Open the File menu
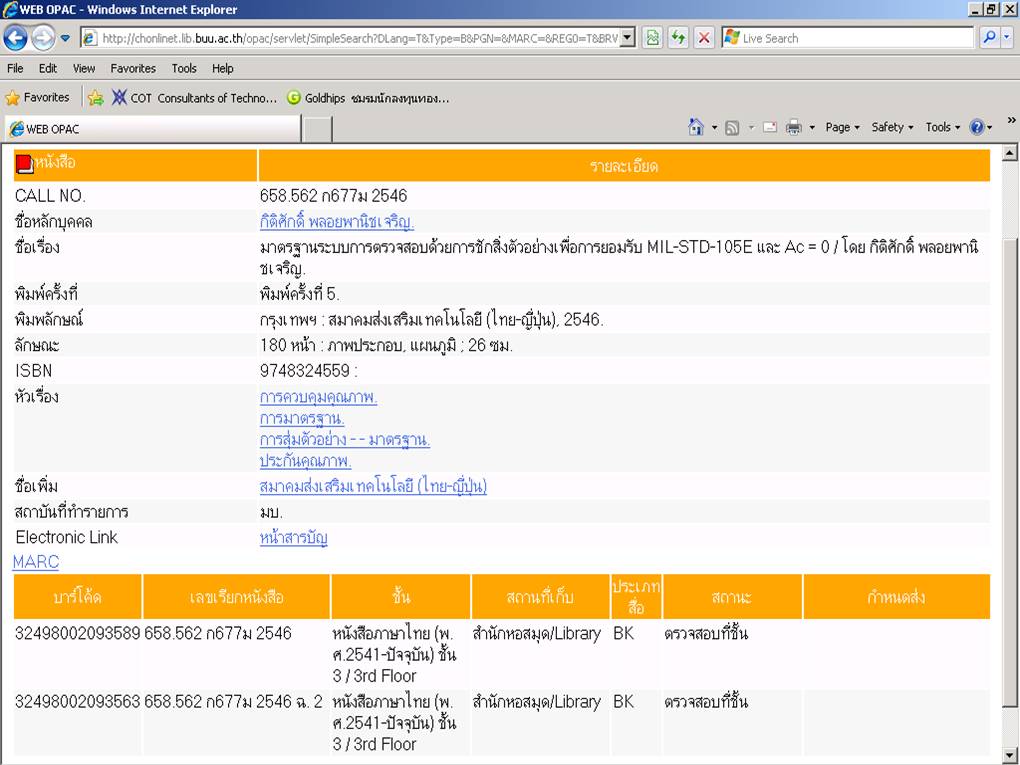 (x=15, y=68)
